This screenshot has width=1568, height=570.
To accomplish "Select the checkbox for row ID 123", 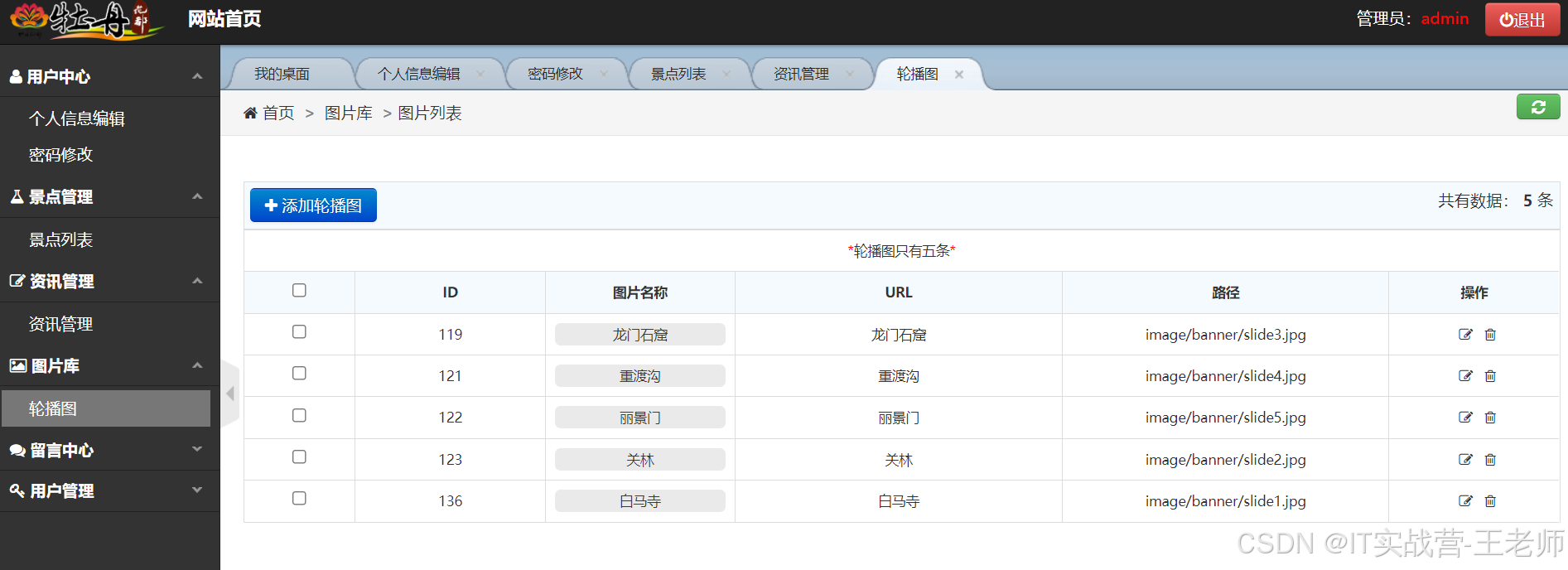I will click(x=299, y=456).
